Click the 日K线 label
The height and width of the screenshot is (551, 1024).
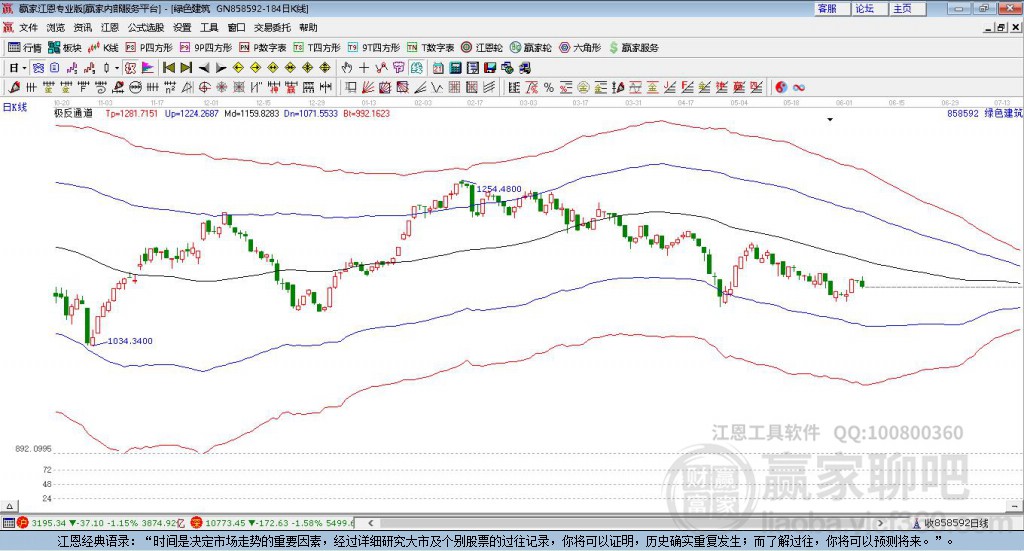point(15,107)
